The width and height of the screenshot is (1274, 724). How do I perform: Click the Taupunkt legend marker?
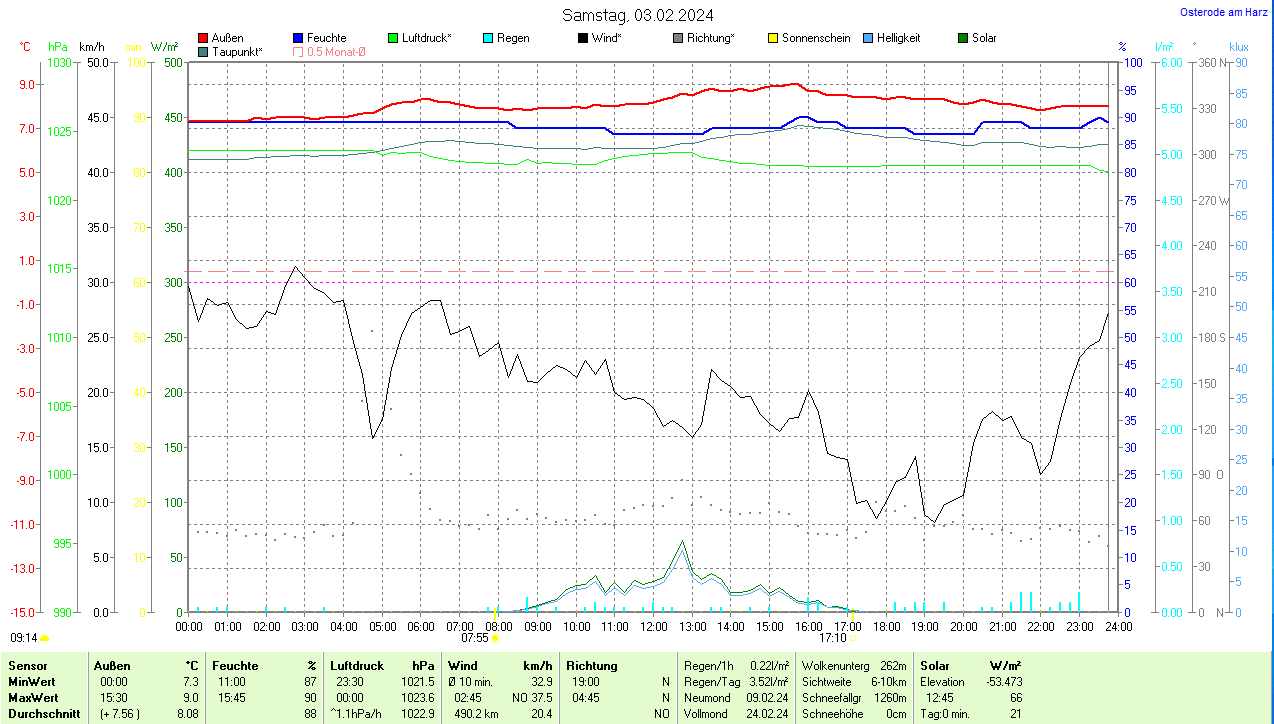click(x=204, y=51)
